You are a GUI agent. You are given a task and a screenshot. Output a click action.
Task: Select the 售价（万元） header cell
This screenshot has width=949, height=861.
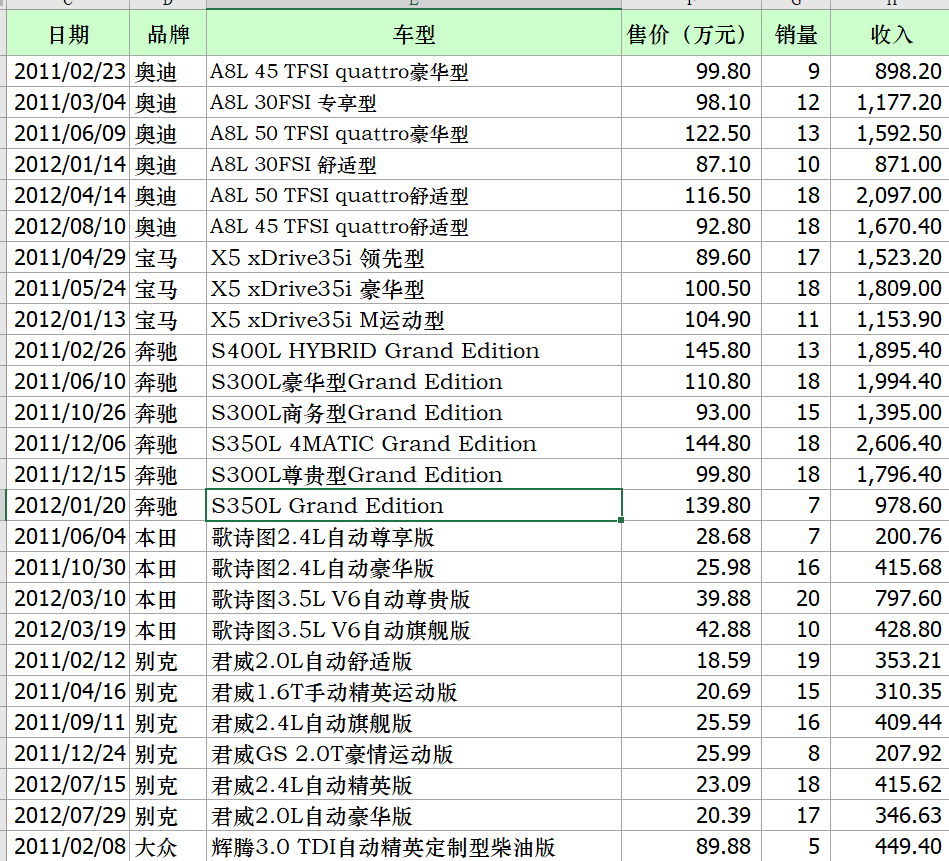pos(691,33)
